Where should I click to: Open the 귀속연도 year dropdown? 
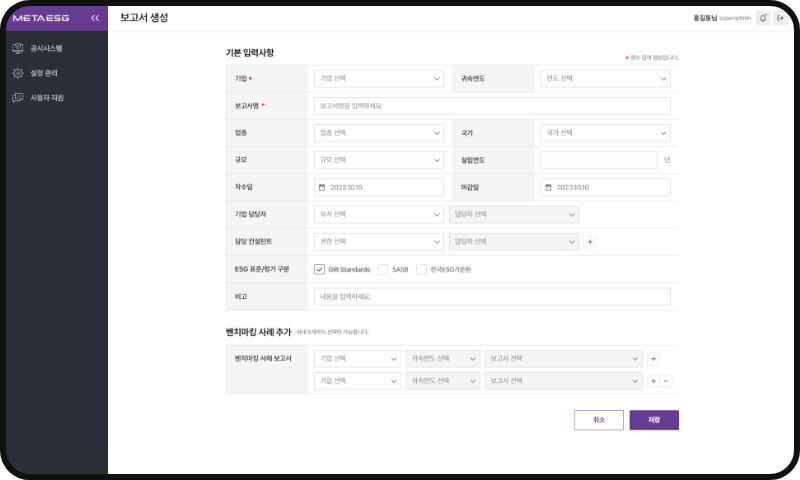(605, 78)
